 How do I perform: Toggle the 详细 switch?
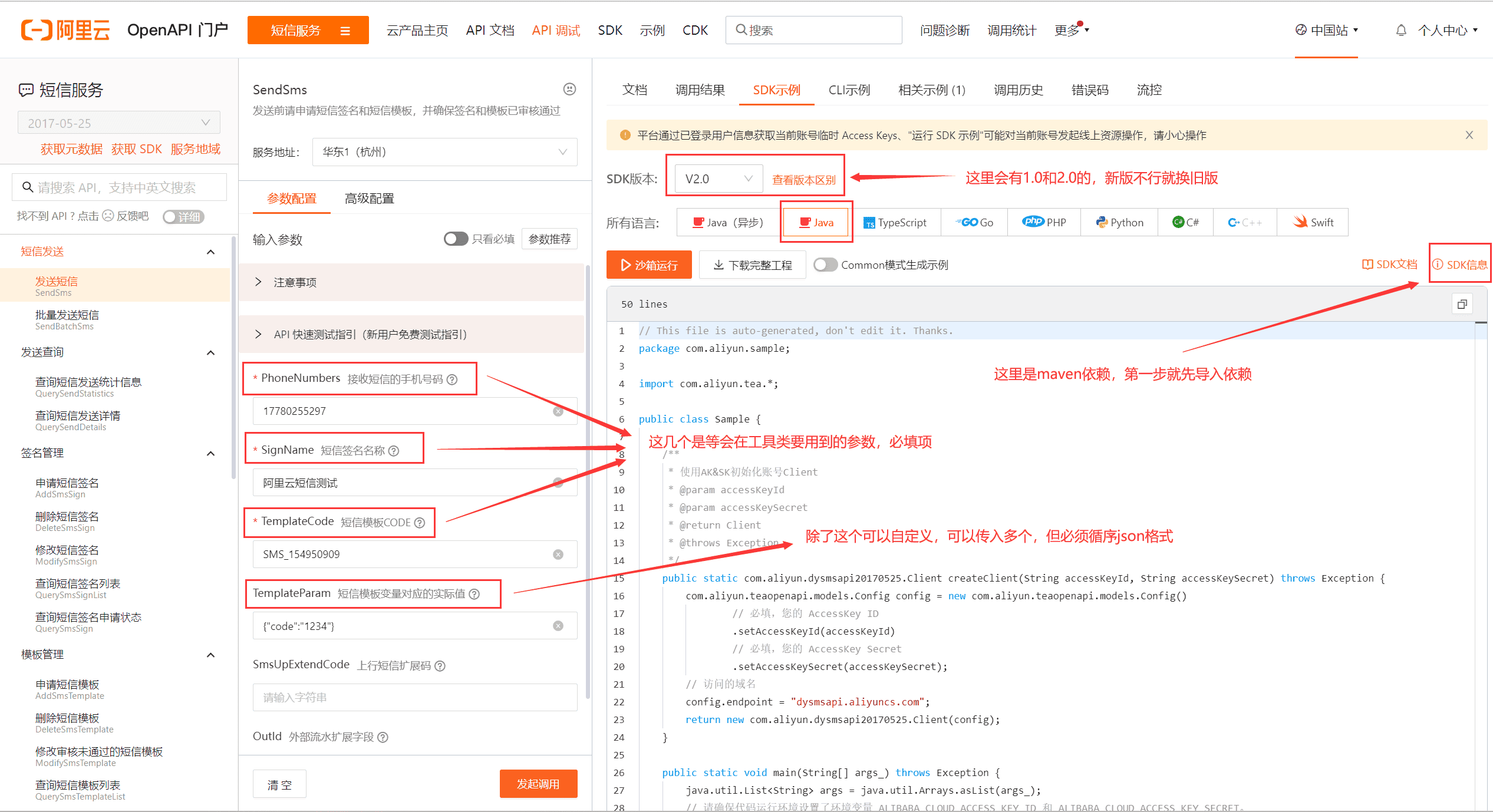(x=183, y=217)
